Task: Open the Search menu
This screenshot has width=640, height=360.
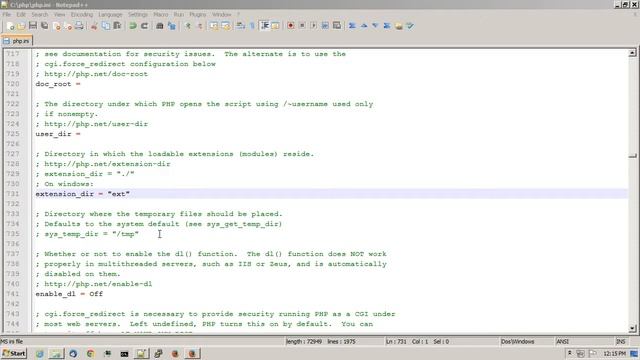Action: (x=40, y=14)
